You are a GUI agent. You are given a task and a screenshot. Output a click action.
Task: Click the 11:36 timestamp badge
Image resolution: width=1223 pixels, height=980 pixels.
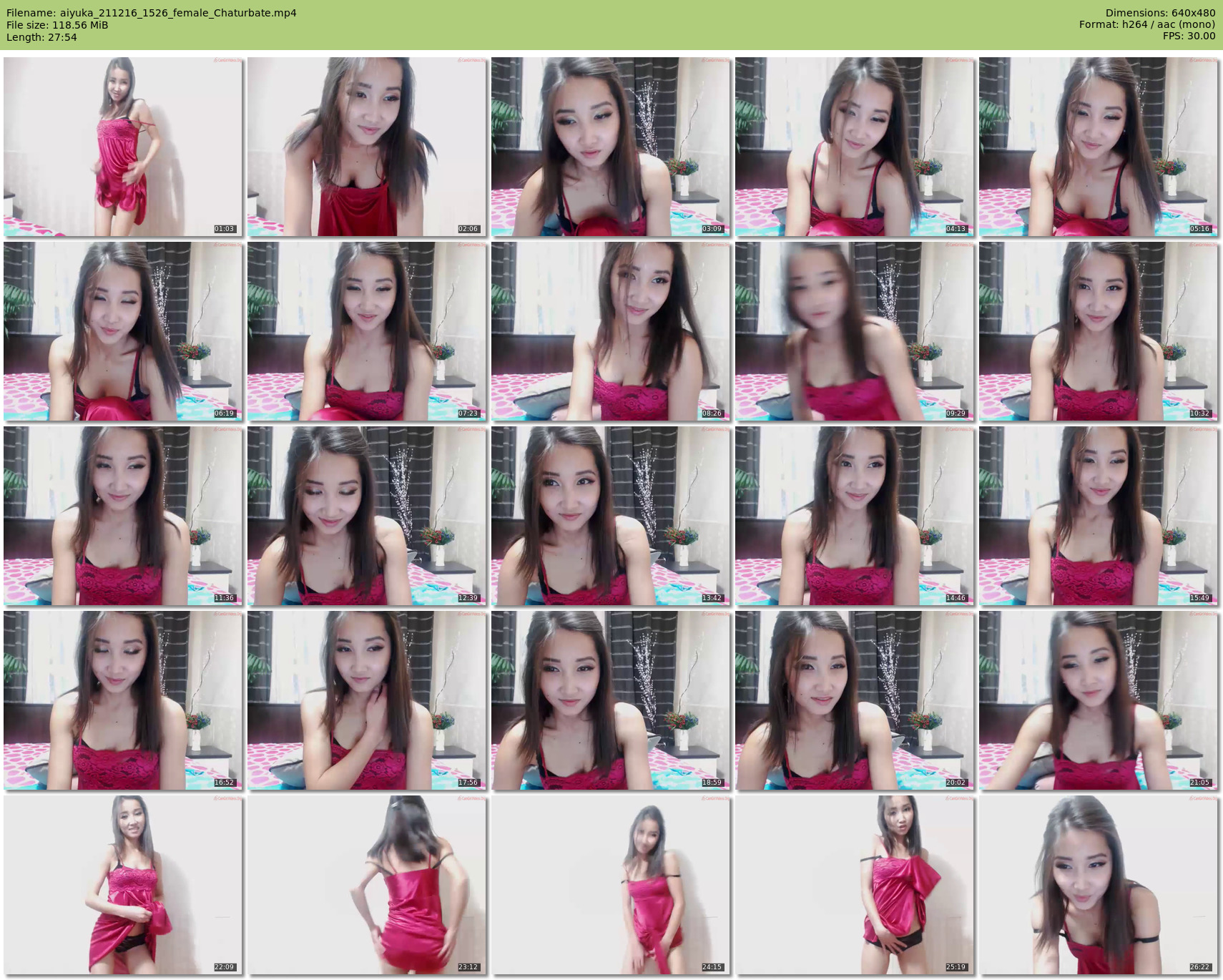[x=224, y=598]
